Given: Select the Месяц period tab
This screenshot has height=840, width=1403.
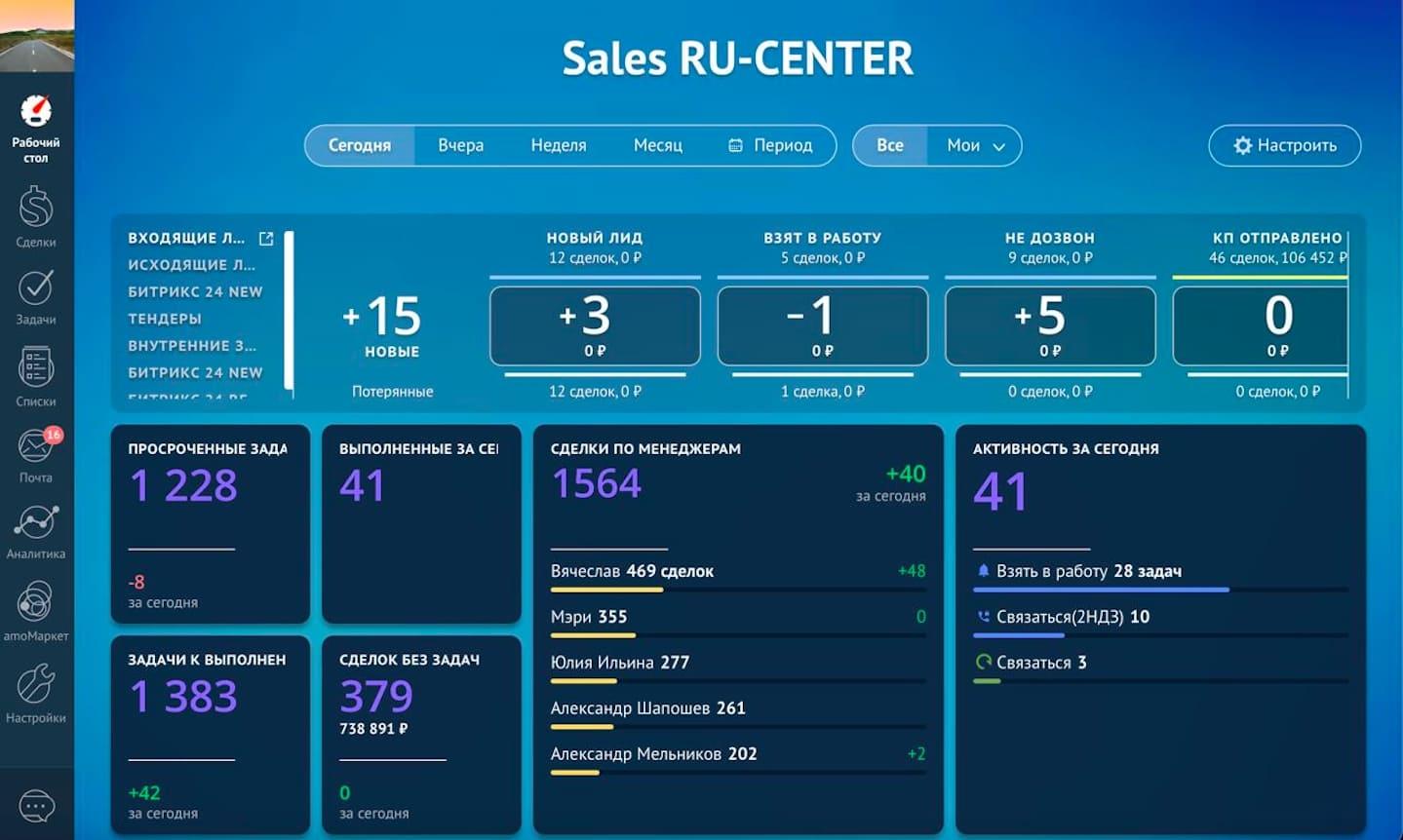Looking at the screenshot, I should tap(658, 145).
